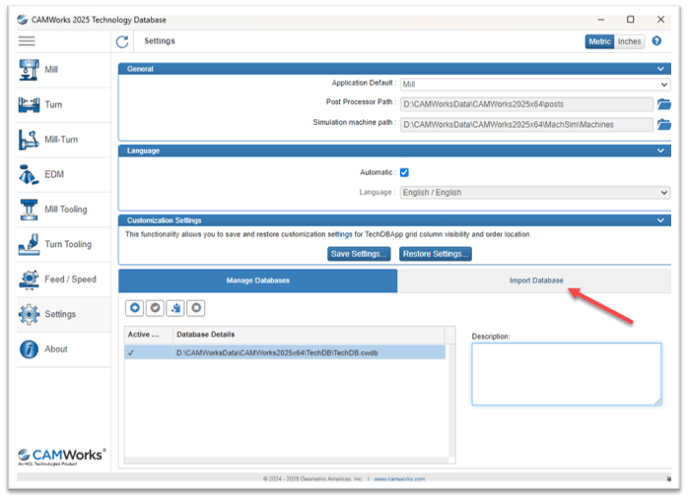
Task: Click in the Description text area
Action: (566, 374)
